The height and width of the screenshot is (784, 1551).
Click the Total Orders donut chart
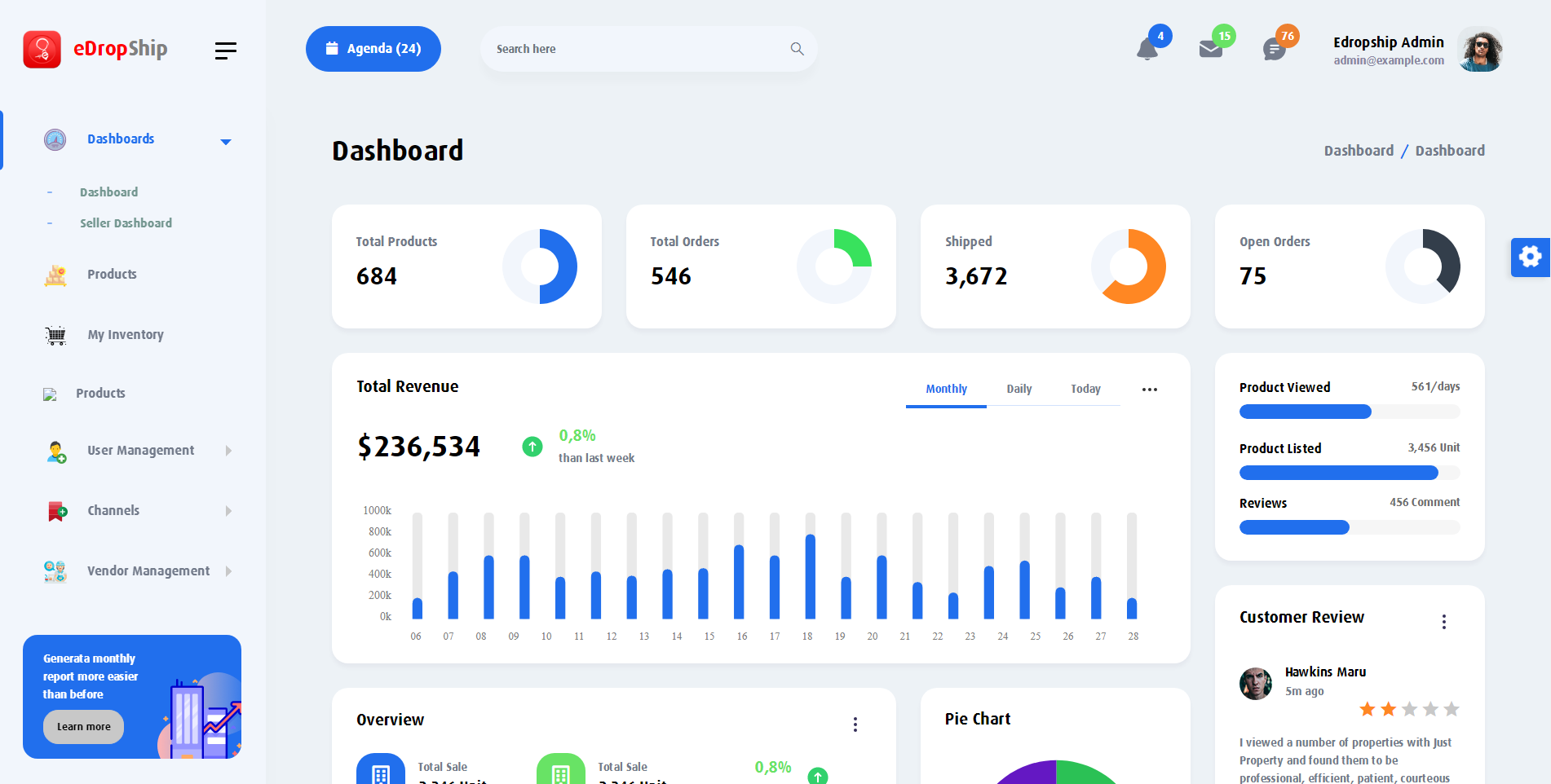pyautogui.click(x=834, y=266)
